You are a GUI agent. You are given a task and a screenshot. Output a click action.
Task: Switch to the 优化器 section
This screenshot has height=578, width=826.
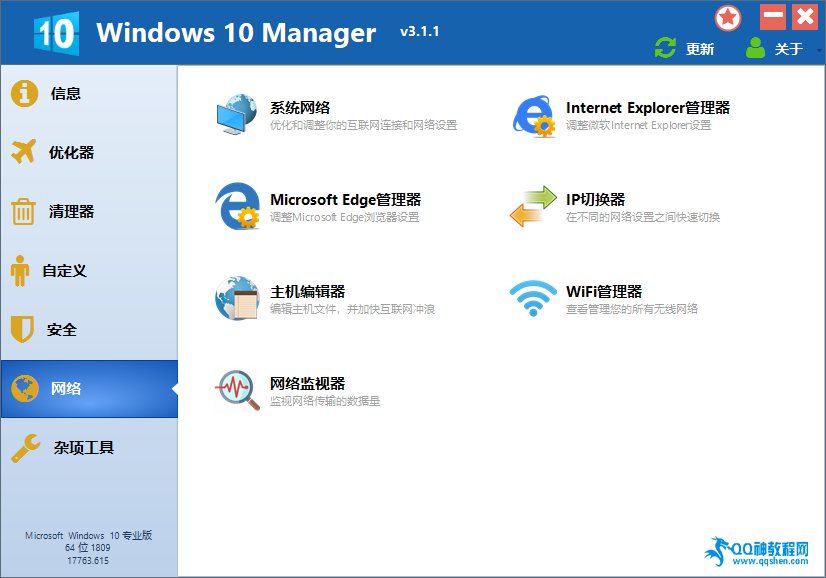coord(89,152)
